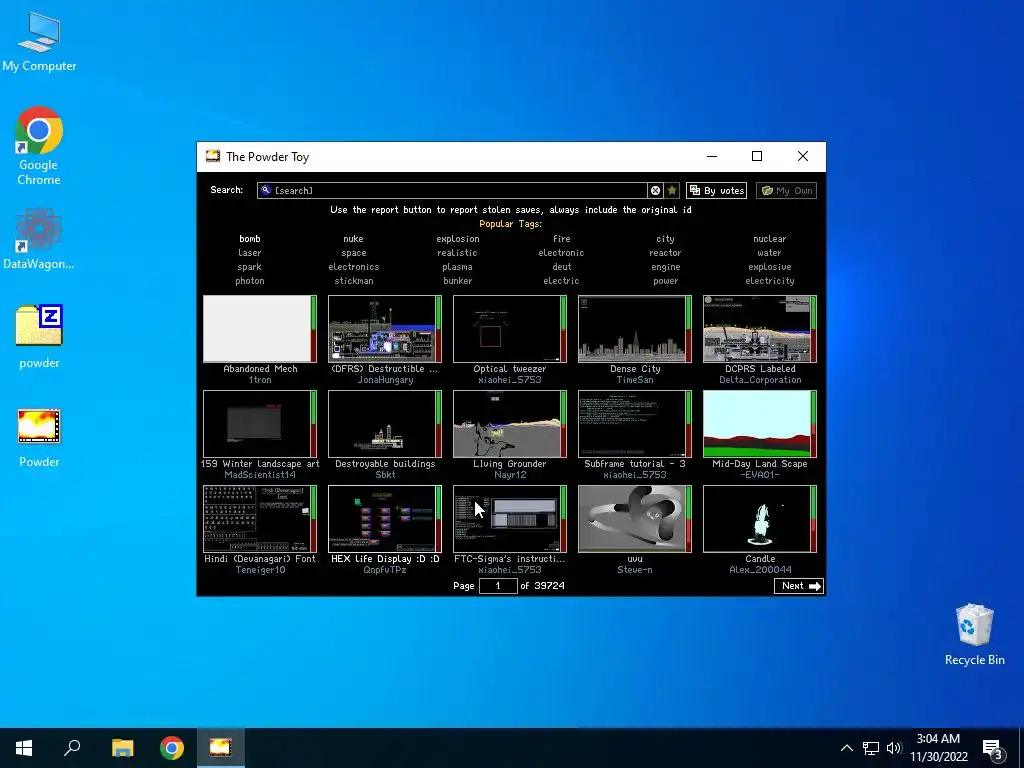The height and width of the screenshot is (768, 1024).
Task: Select the laser tag
Action: pos(249,253)
